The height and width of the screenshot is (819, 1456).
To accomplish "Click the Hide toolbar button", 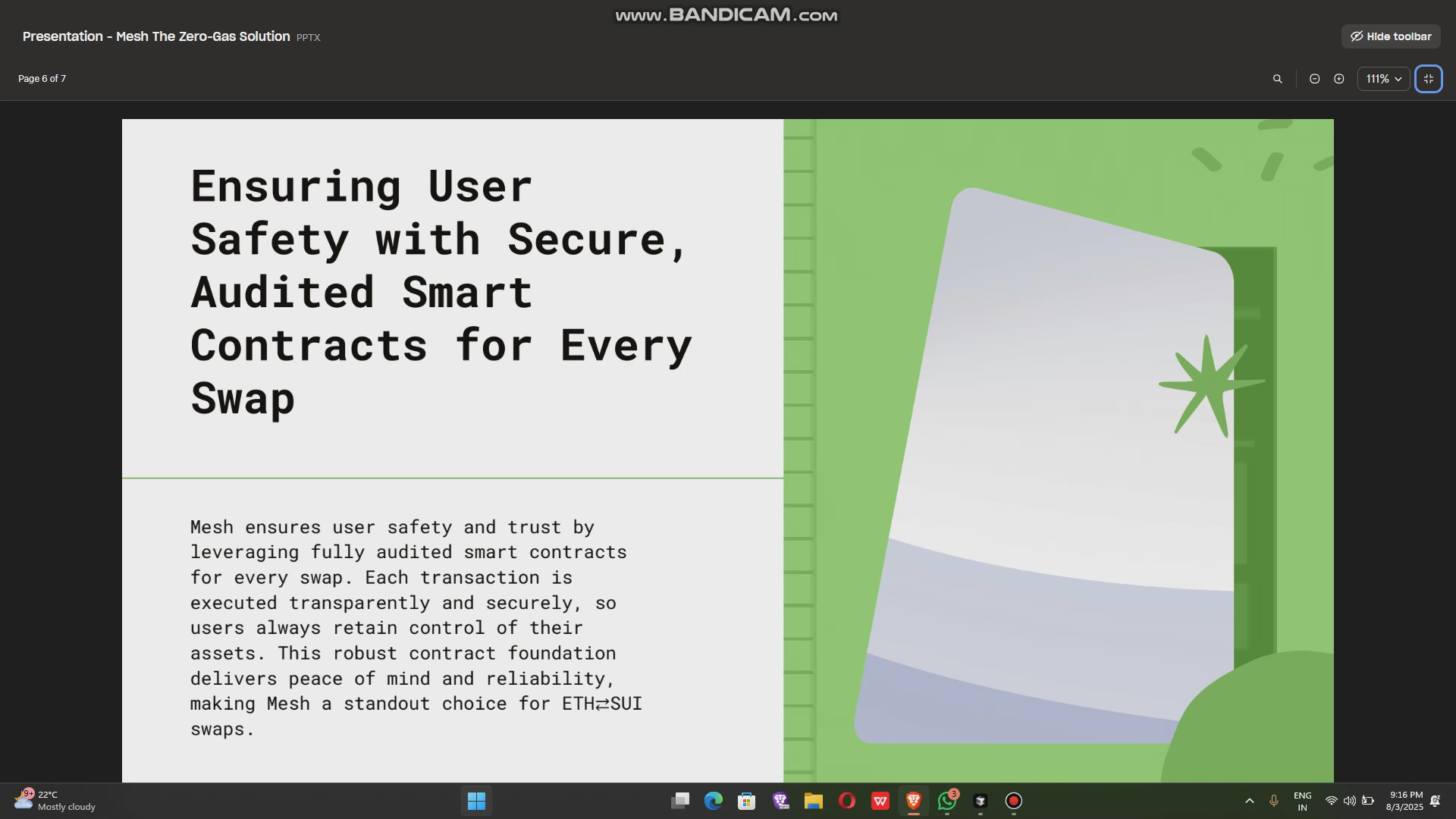I will [1391, 36].
